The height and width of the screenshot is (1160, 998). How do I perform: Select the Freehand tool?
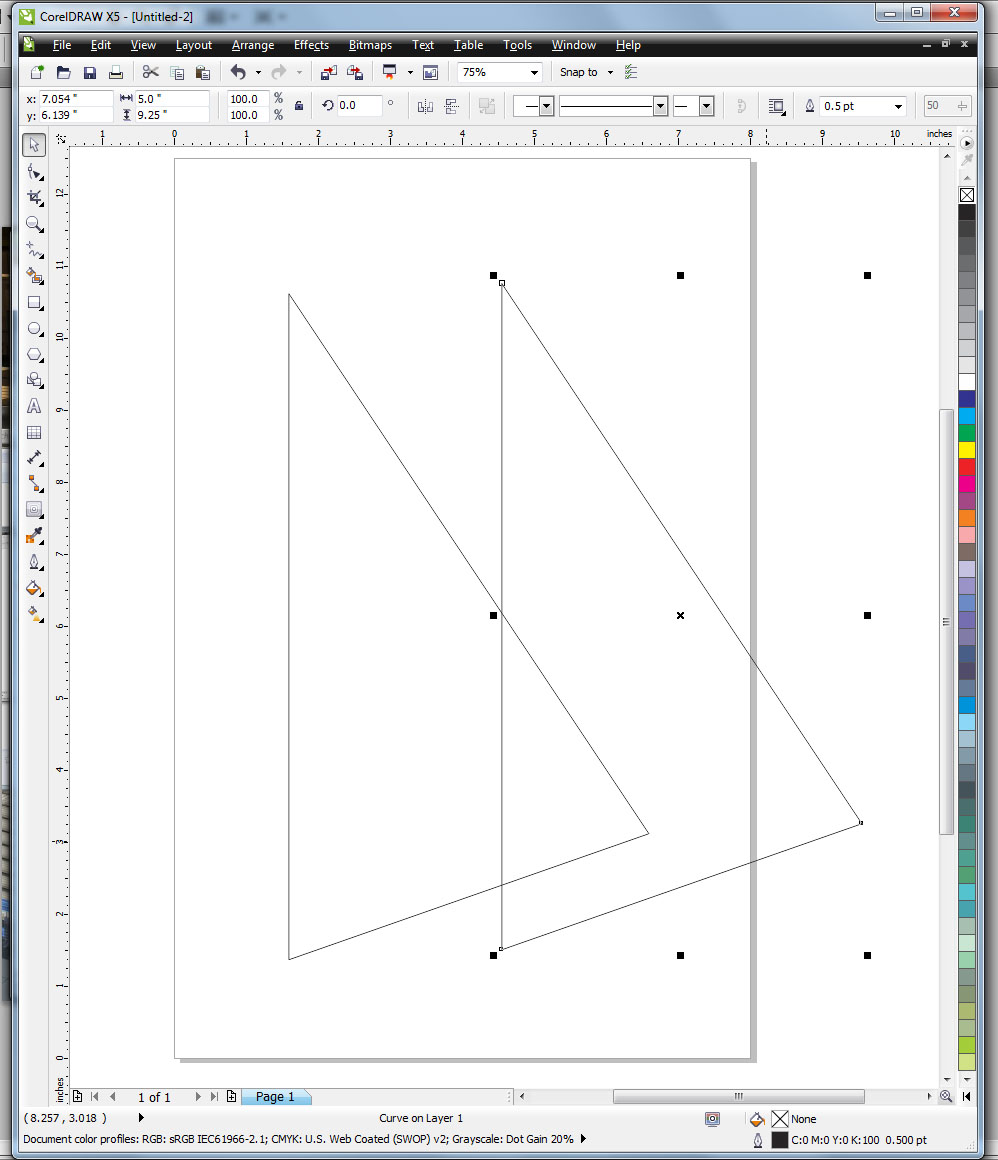(34, 250)
